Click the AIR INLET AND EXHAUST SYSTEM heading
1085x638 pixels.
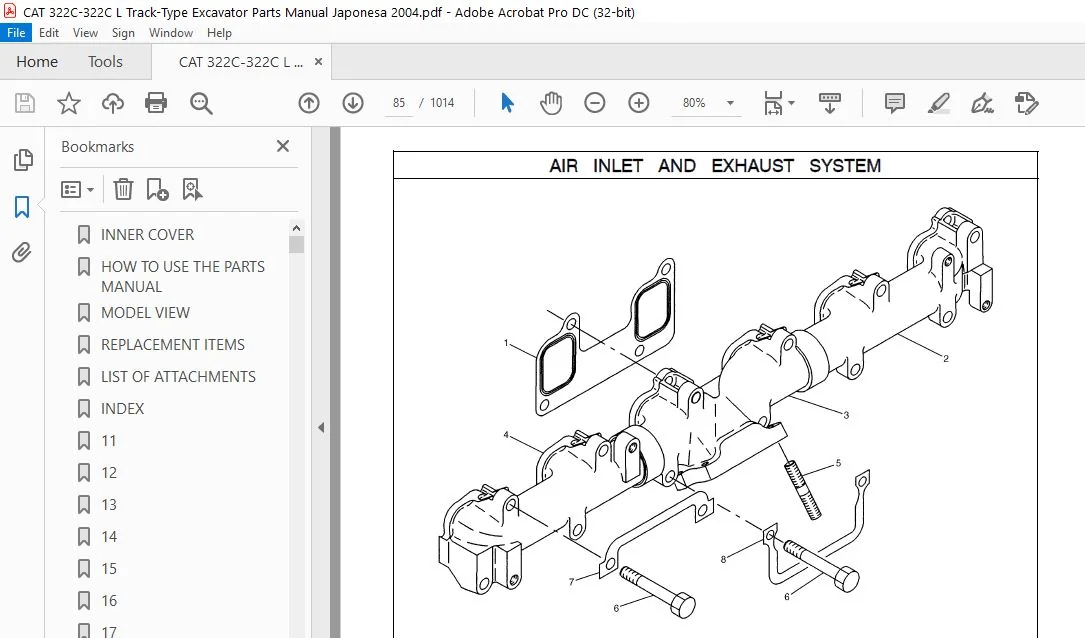point(715,166)
